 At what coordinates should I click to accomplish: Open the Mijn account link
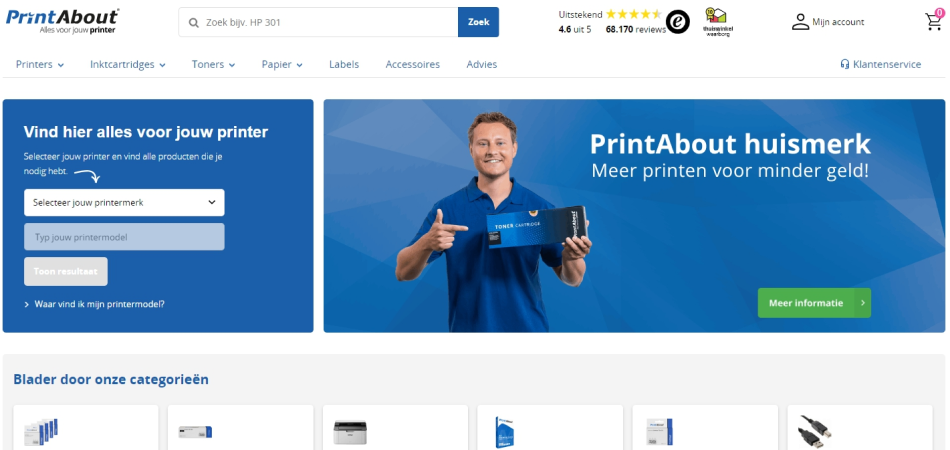(838, 22)
